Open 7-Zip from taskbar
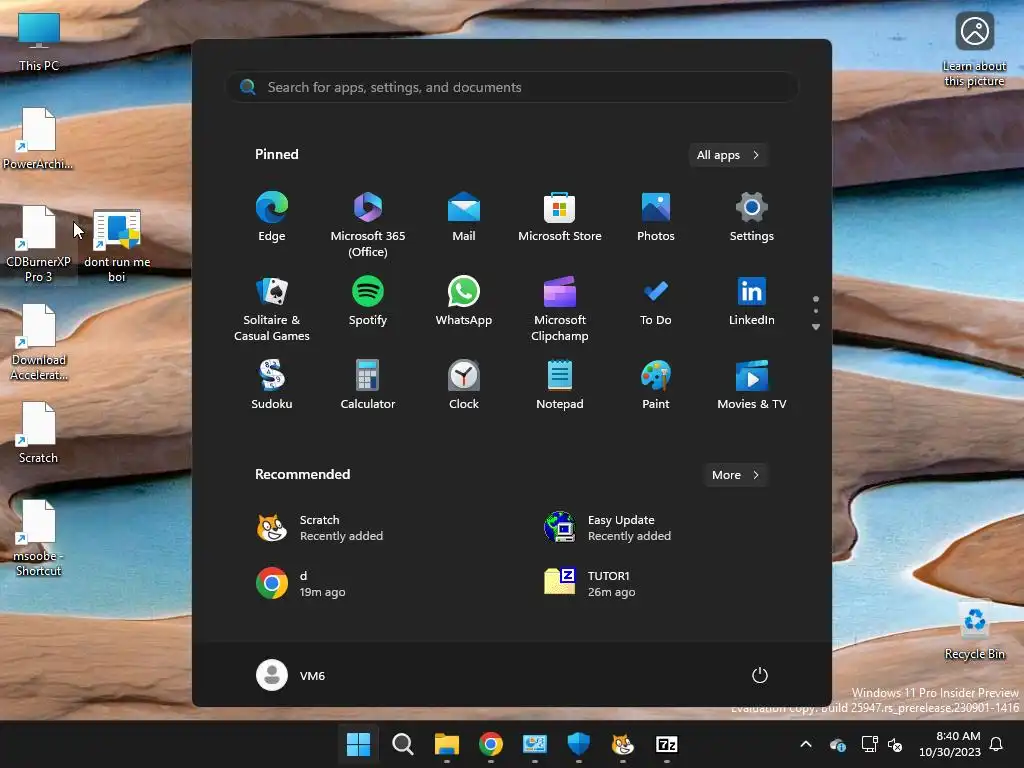 click(x=666, y=744)
